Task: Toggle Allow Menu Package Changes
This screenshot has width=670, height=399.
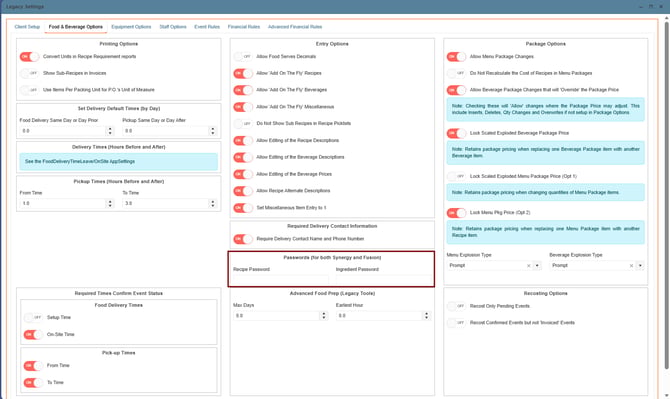Action: (456, 56)
